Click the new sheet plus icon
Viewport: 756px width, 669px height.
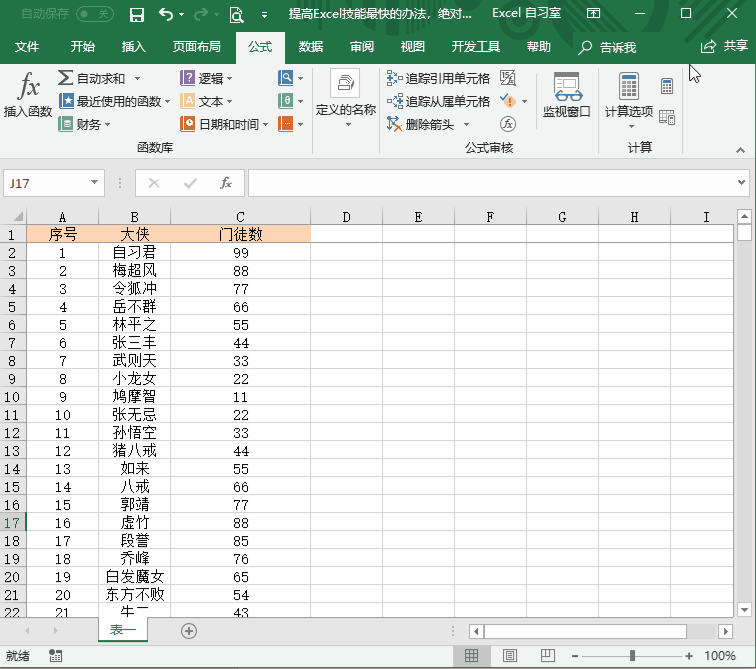click(x=188, y=630)
